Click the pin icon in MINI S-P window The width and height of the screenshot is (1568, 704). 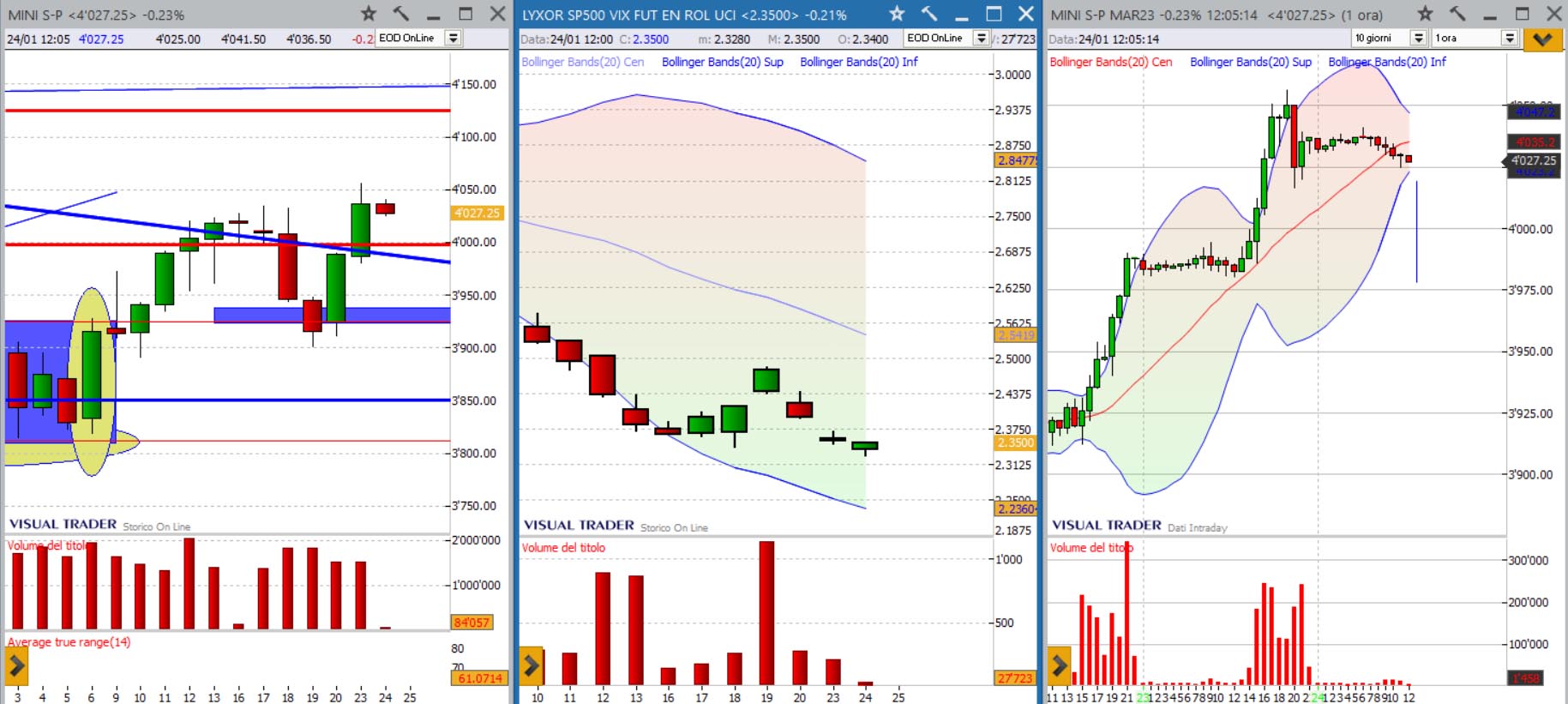pyautogui.click(x=400, y=14)
